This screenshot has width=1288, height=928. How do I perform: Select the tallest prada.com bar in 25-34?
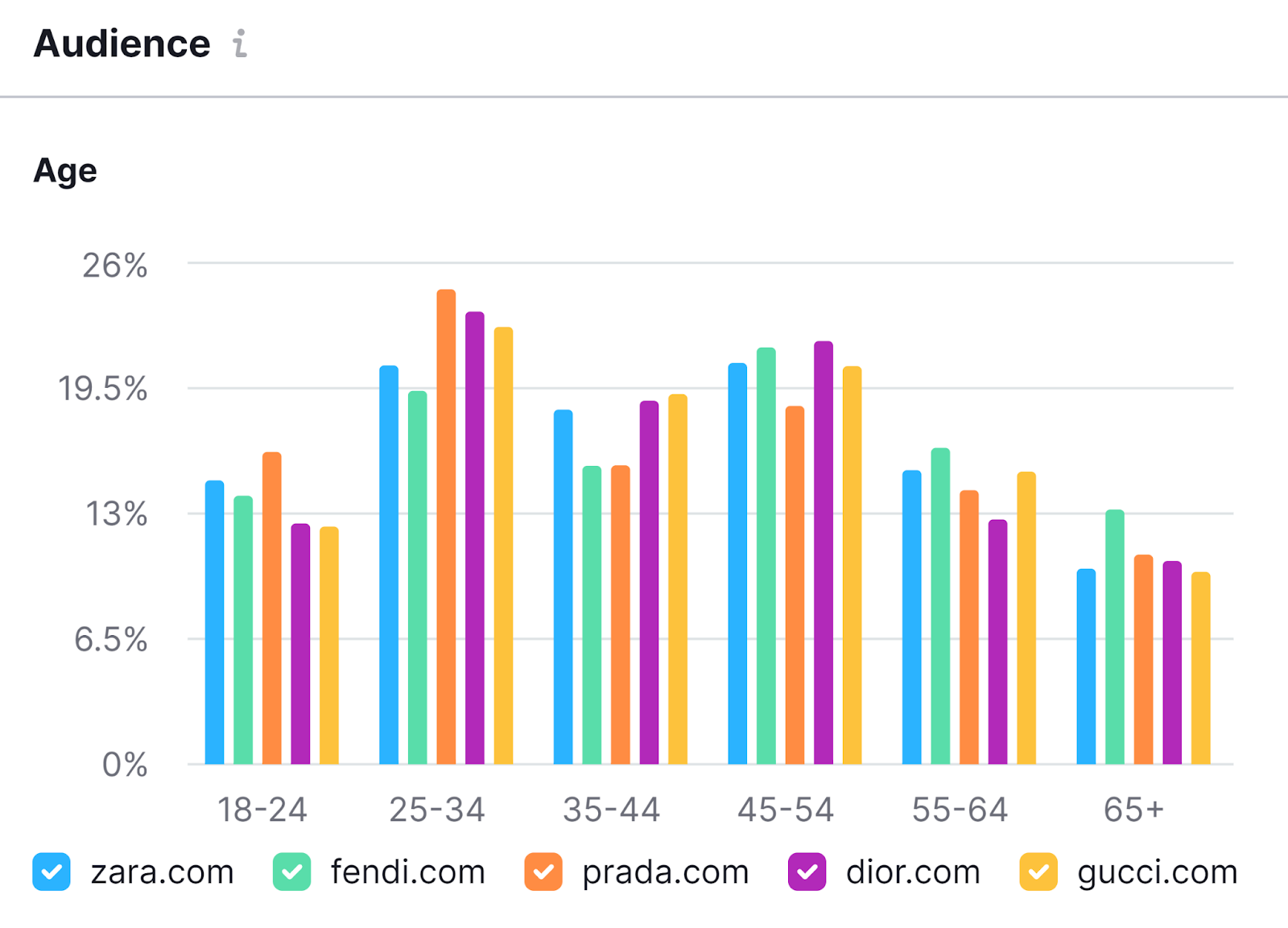(x=444, y=523)
